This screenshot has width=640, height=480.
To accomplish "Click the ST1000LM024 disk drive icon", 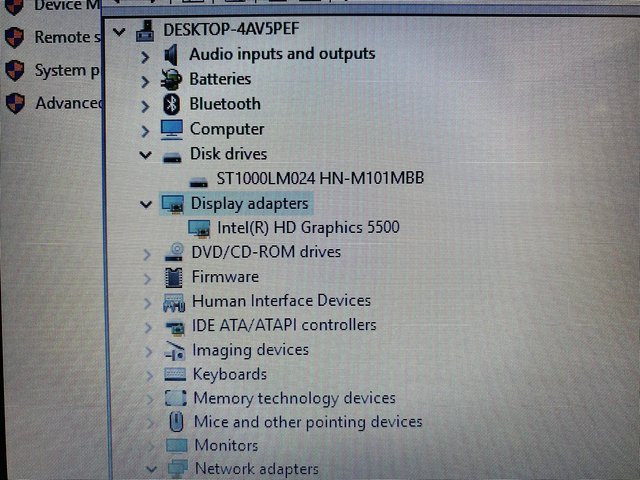I will click(199, 182).
